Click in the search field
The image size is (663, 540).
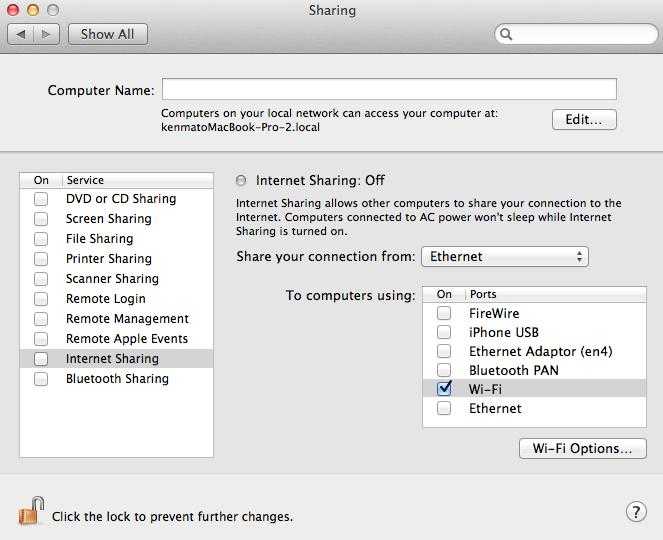[x=576, y=34]
